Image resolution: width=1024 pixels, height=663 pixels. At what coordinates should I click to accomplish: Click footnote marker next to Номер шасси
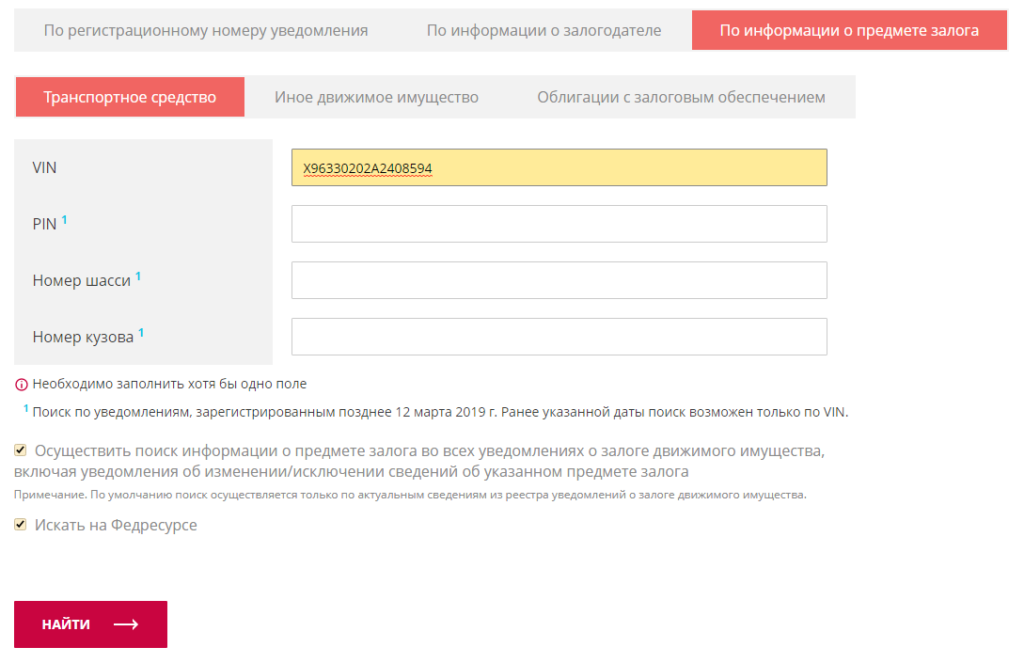138,276
